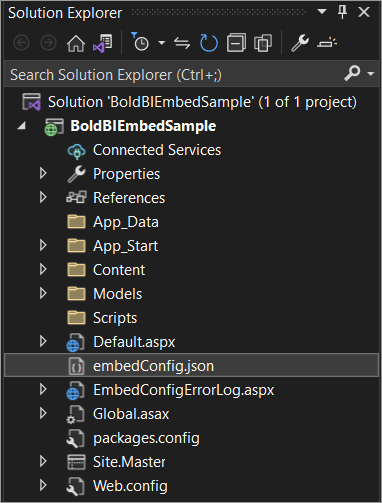382x503 pixels.
Task: Select the Web.config file name
Action: [x=130, y=486]
